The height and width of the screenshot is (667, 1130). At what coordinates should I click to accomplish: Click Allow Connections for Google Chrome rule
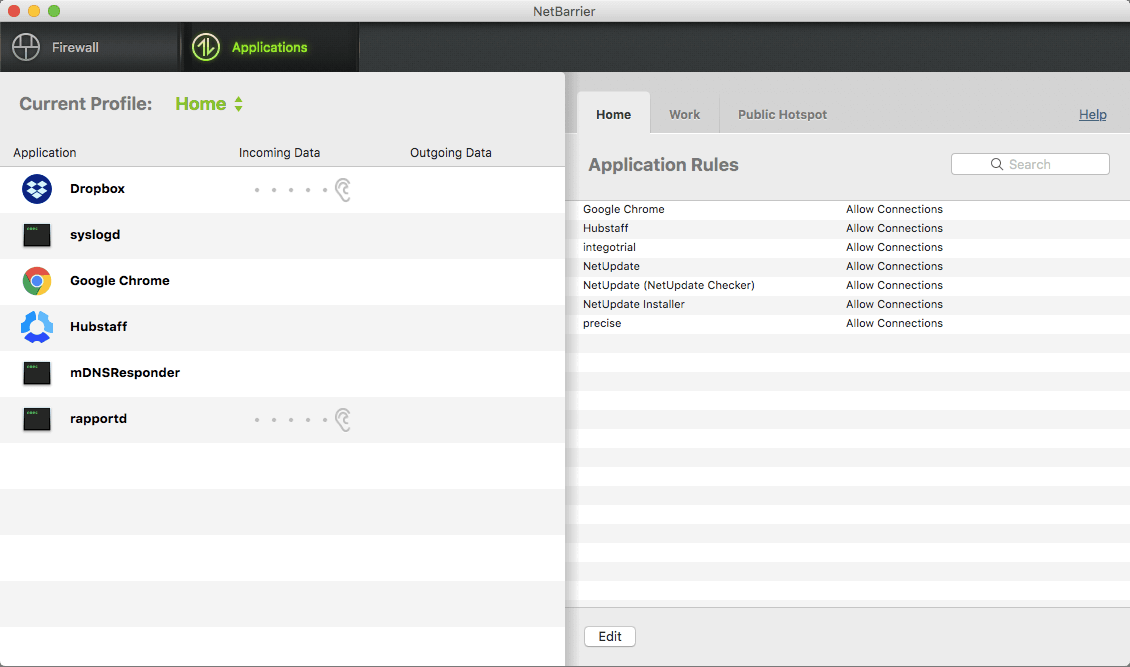[x=894, y=209]
